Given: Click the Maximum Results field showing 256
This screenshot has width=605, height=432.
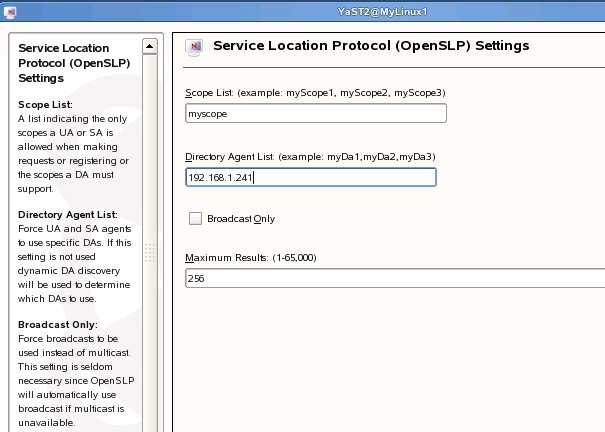Looking at the screenshot, I should tap(395, 278).
